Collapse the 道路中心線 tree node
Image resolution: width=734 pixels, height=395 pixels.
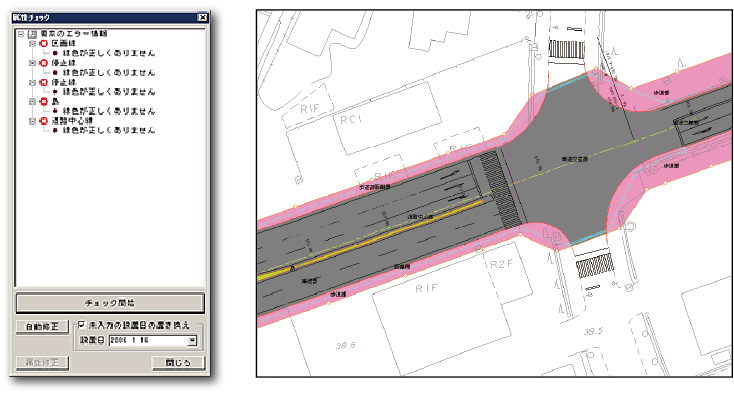32,121
